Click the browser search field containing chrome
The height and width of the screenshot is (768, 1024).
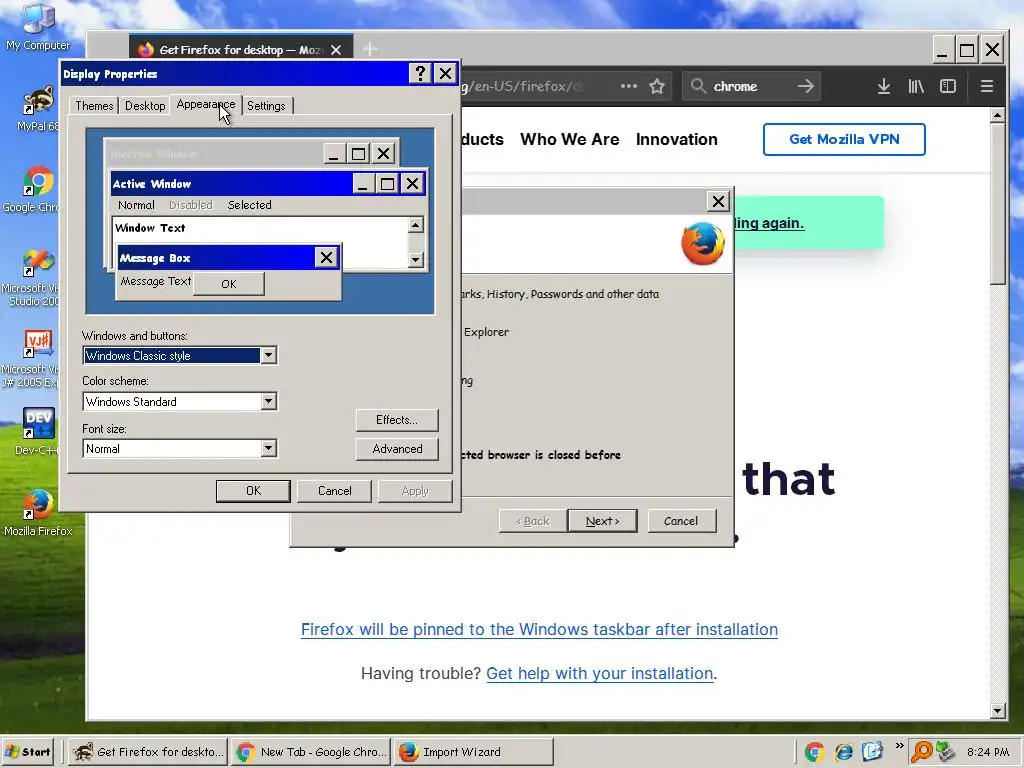(x=751, y=86)
